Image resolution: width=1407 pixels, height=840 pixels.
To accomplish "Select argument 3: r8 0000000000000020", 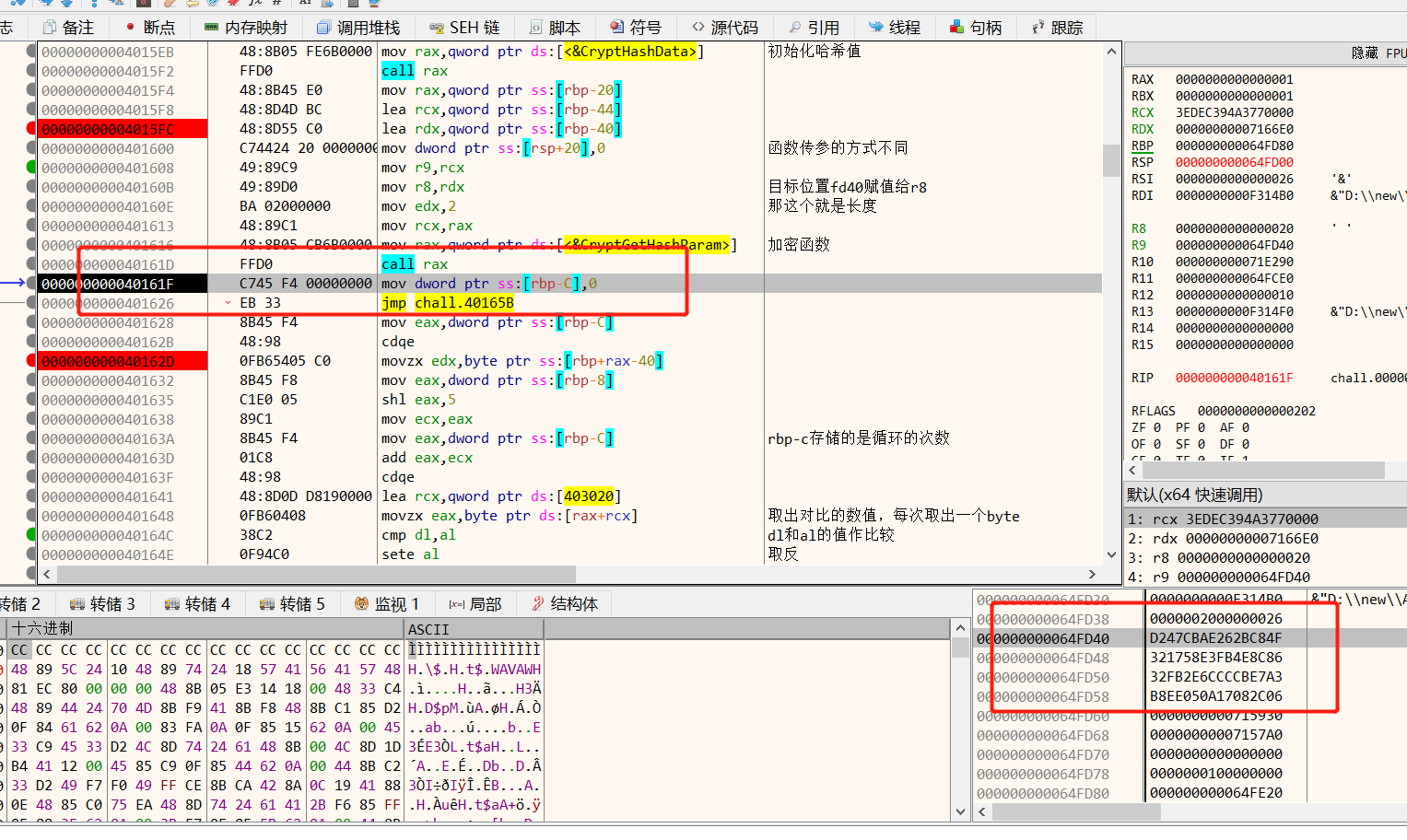I will tap(1266, 557).
